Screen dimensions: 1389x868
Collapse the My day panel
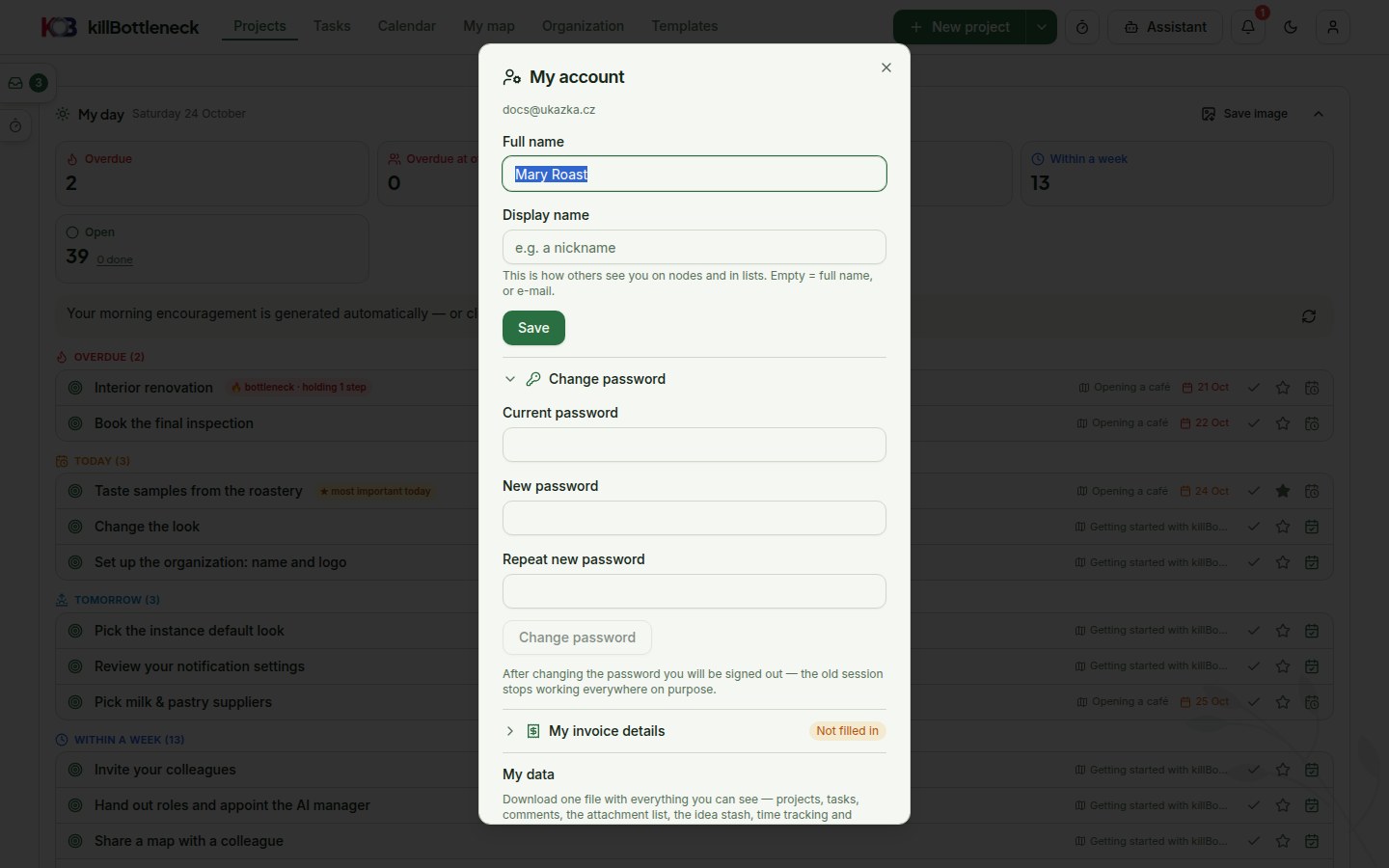click(x=1319, y=114)
